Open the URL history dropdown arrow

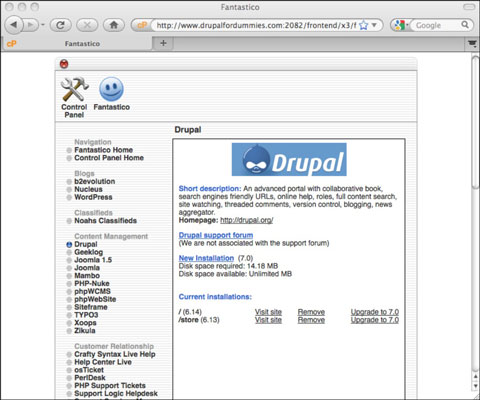click(x=374, y=25)
